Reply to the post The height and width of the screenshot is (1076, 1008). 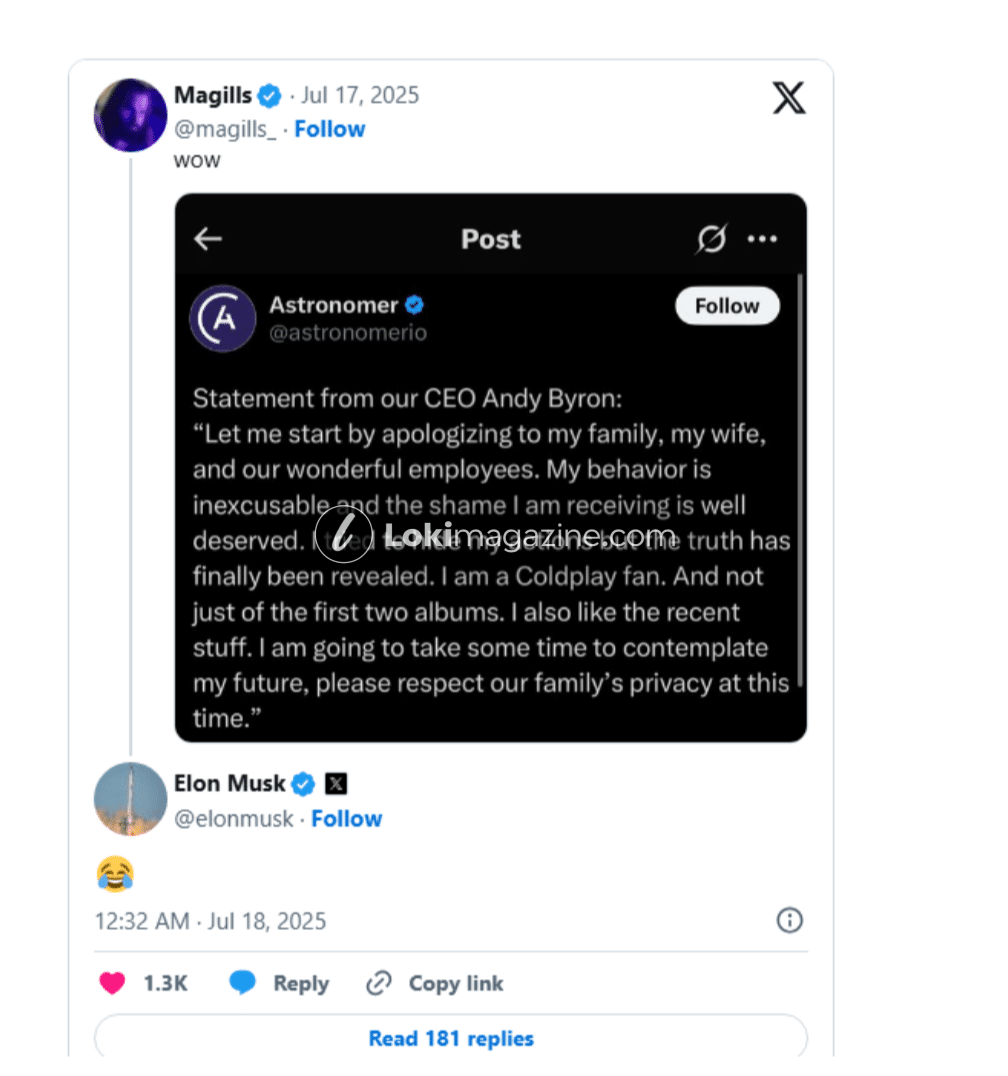[279, 984]
